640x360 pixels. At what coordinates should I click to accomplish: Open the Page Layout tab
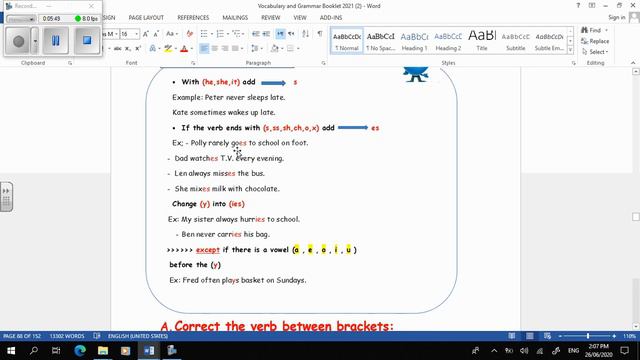click(x=146, y=18)
